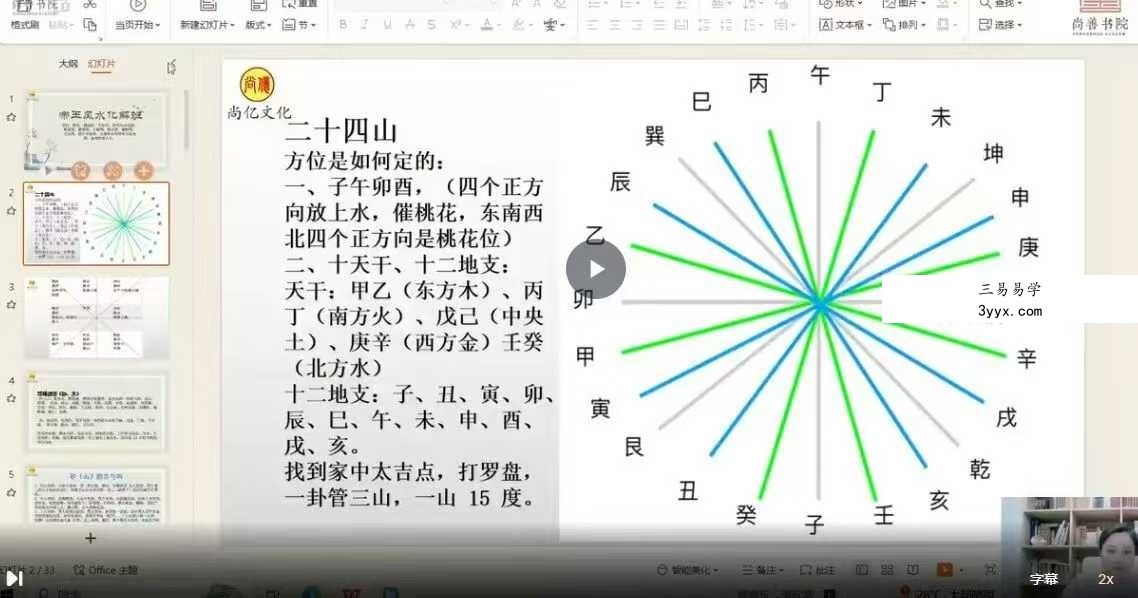This screenshot has height=598, width=1138.
Task: Click the copy icon in clipboard group
Action: (x=90, y=25)
